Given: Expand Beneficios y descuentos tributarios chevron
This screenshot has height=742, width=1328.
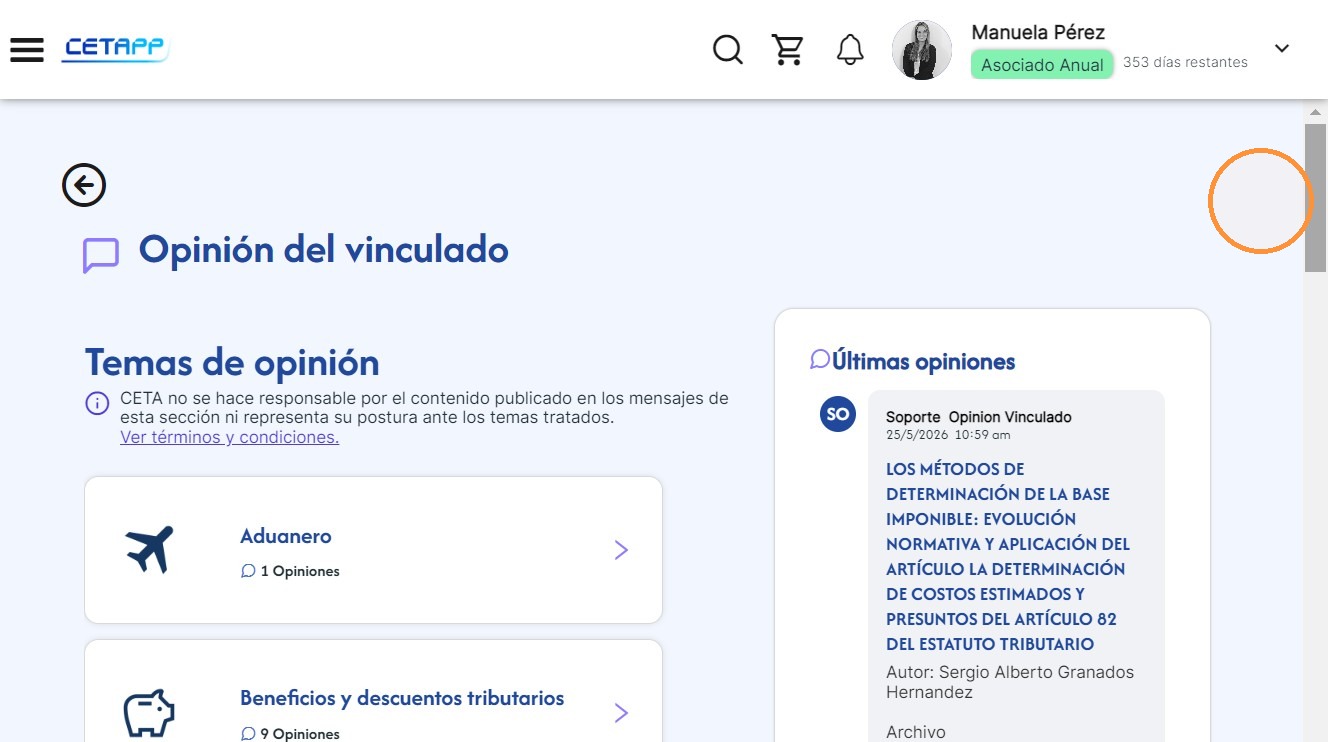Looking at the screenshot, I should 621,713.
